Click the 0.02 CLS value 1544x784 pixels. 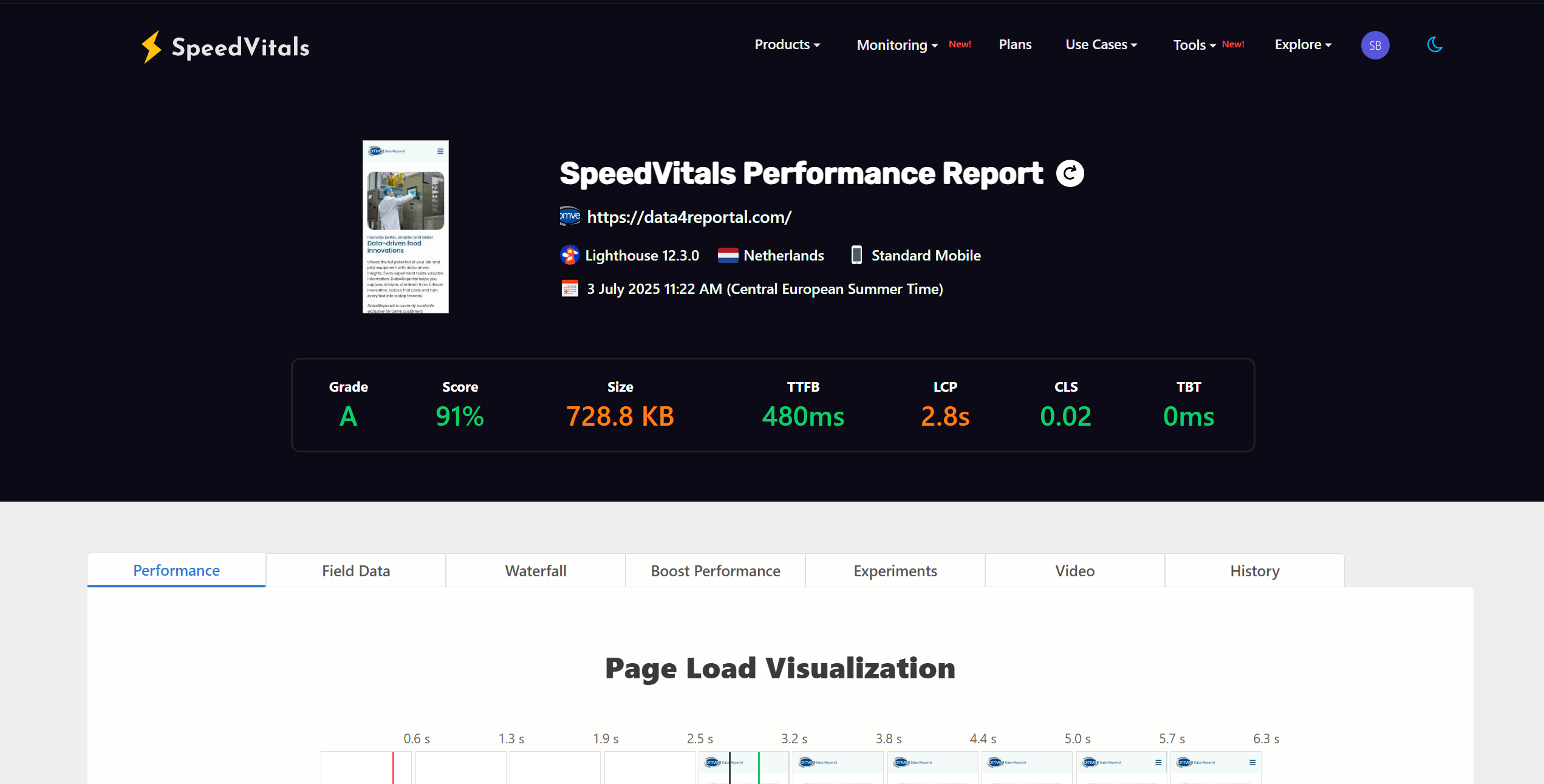[1066, 417]
